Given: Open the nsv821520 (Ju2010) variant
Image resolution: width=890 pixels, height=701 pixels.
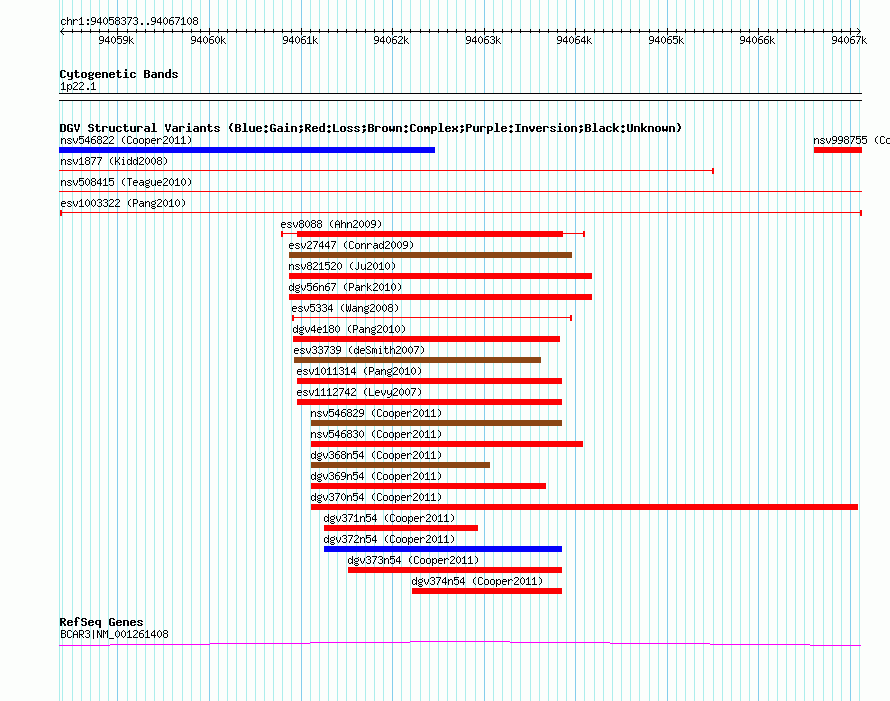Looking at the screenshot, I should point(342,266).
